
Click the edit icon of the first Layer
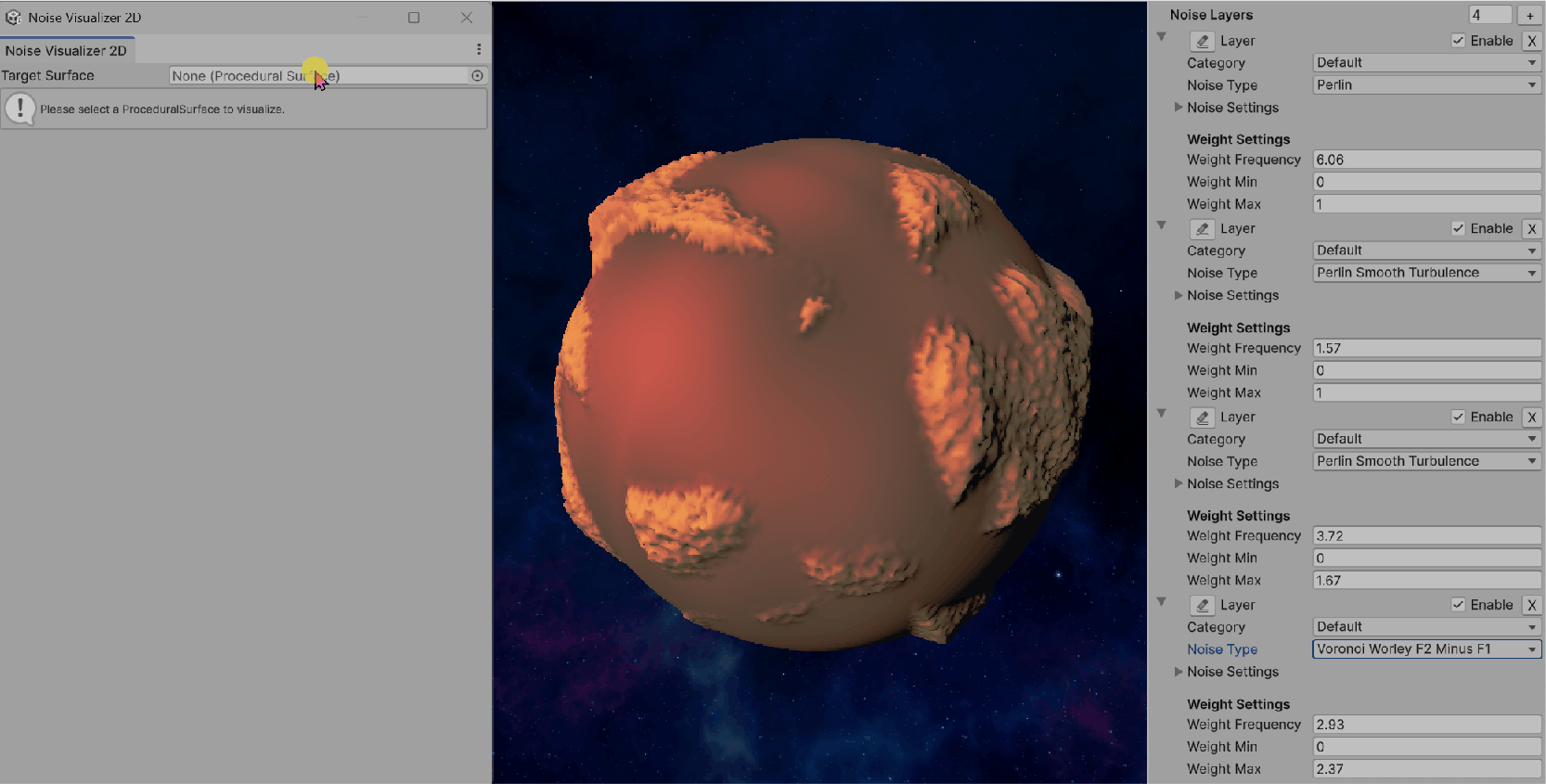click(x=1202, y=41)
